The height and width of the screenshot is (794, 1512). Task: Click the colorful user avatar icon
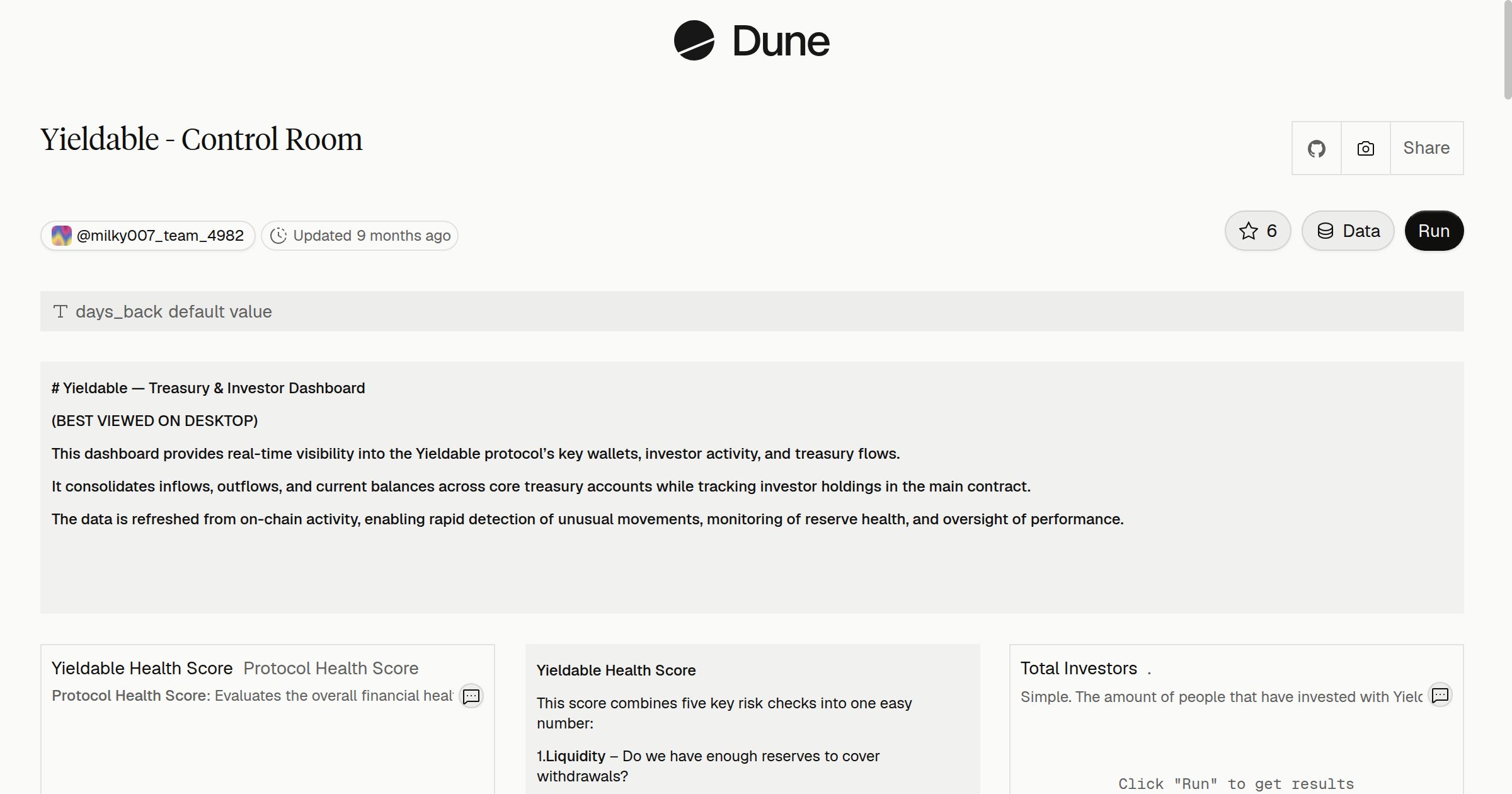[62, 236]
